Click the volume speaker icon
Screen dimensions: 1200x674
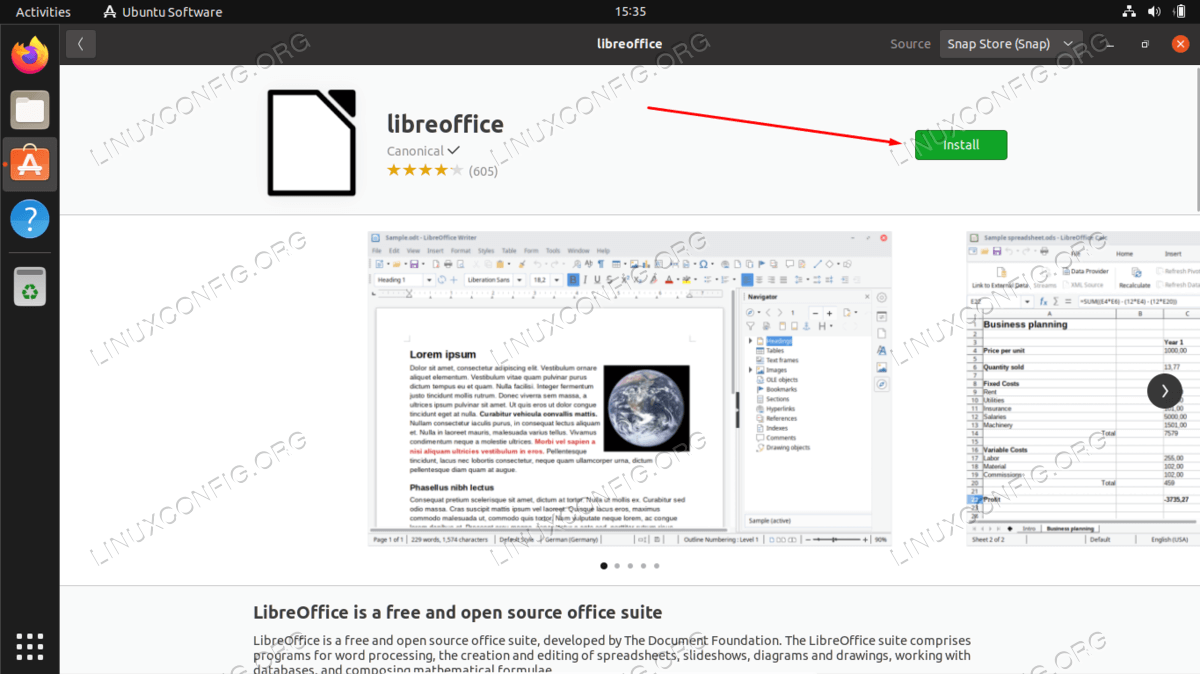(1153, 12)
